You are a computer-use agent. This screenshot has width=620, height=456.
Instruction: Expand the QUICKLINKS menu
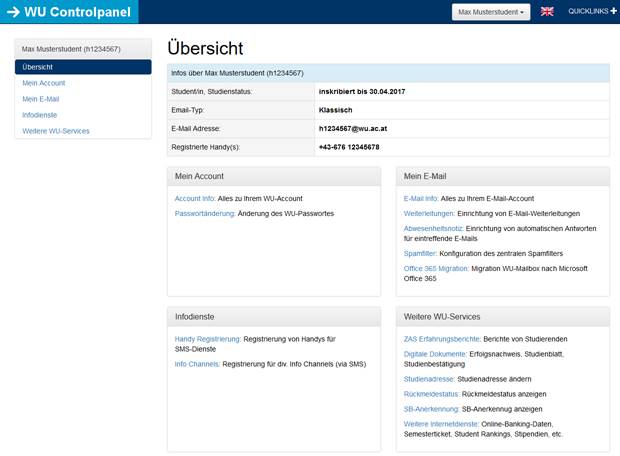[x=592, y=11]
